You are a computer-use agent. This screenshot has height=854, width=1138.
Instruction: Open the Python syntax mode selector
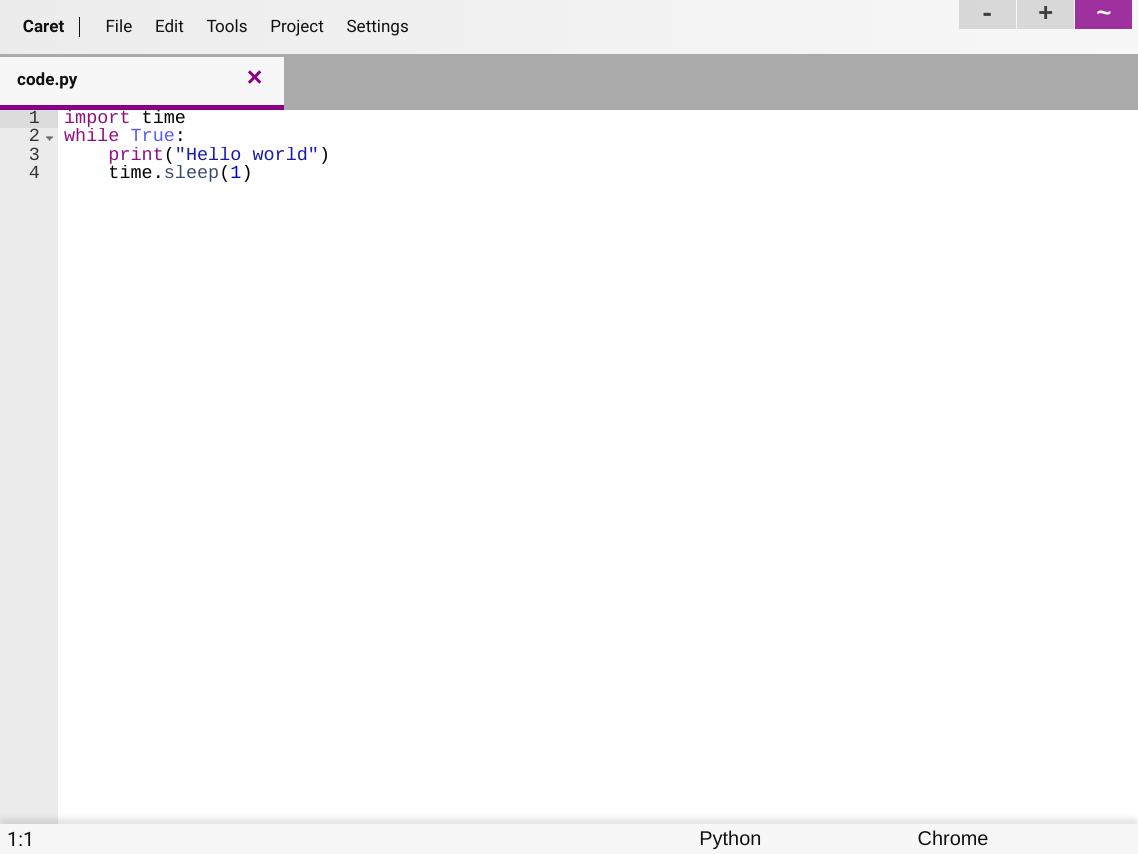[x=729, y=839]
